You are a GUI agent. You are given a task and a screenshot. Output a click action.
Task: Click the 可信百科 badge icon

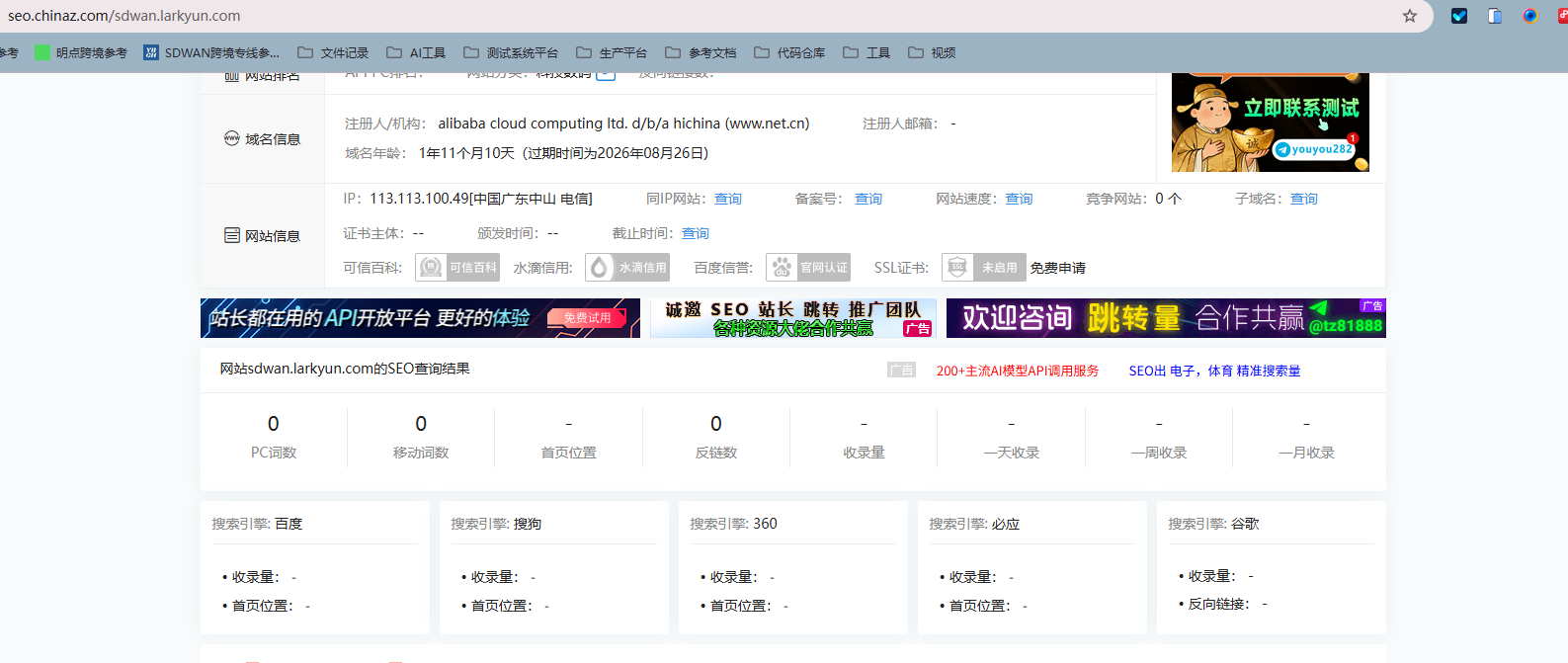pyautogui.click(x=457, y=268)
